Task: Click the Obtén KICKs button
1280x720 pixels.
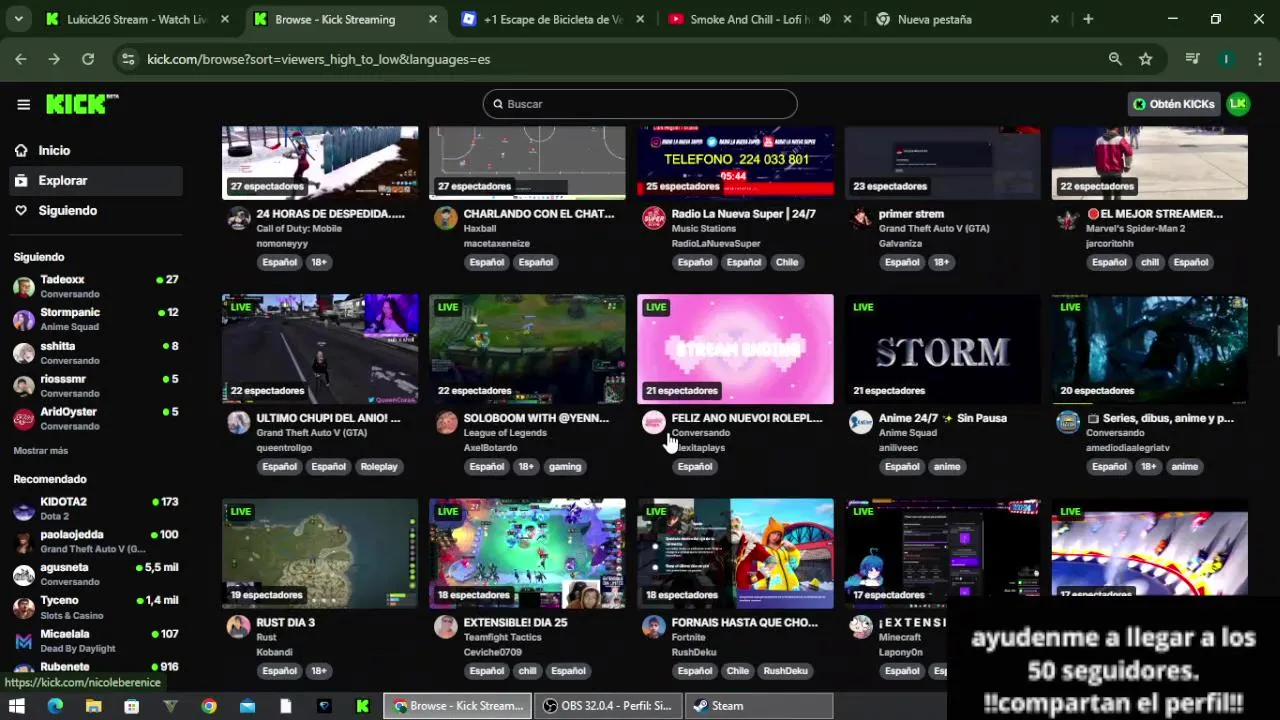Action: click(x=1174, y=104)
